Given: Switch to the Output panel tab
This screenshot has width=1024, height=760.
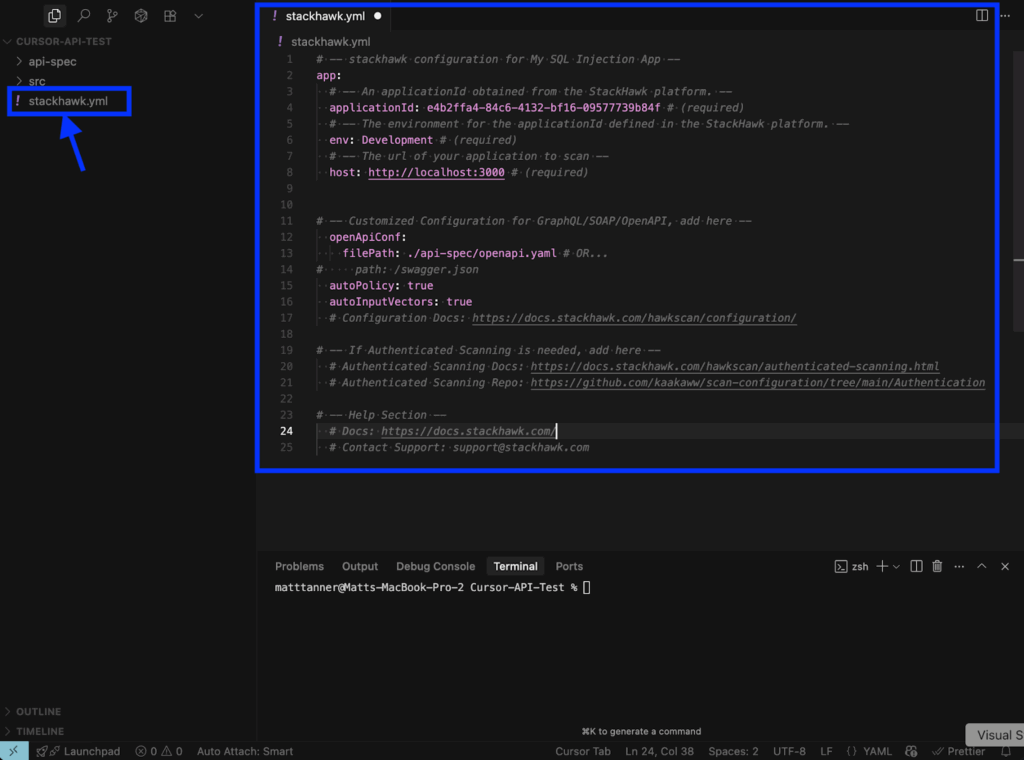Looking at the screenshot, I should coord(360,566).
